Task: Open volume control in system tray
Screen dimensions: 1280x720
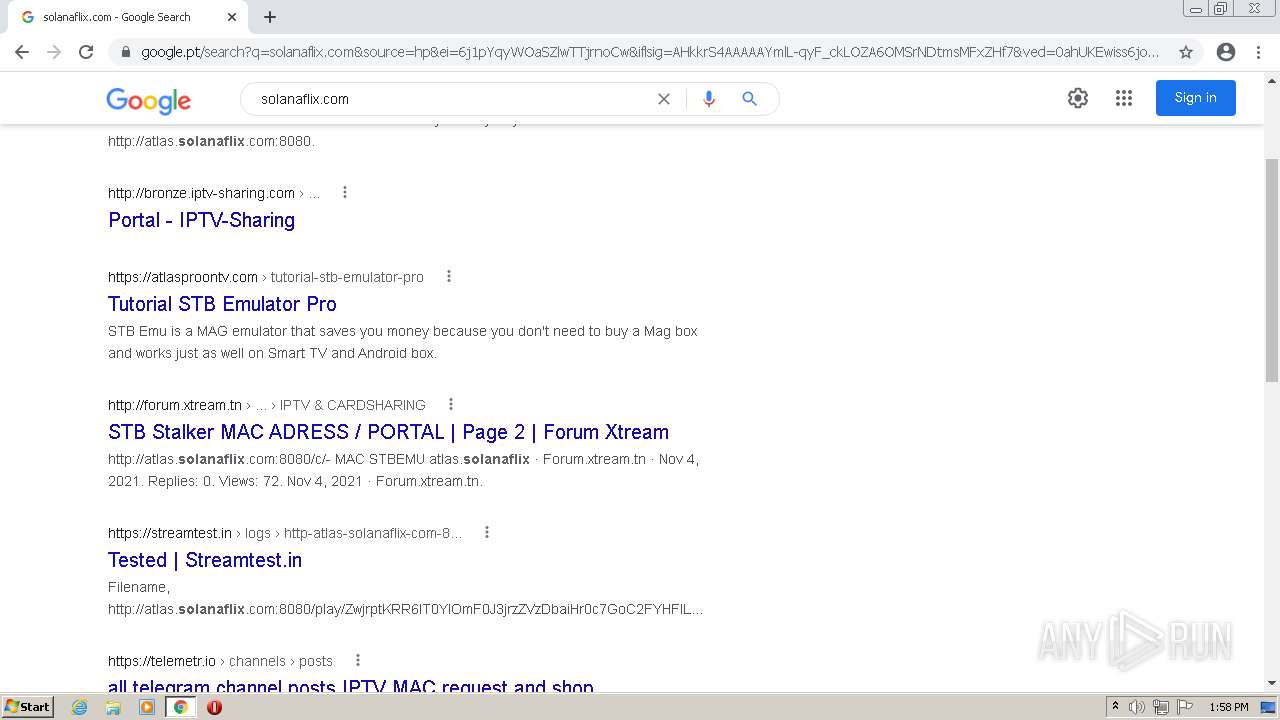Action: pos(1137,707)
